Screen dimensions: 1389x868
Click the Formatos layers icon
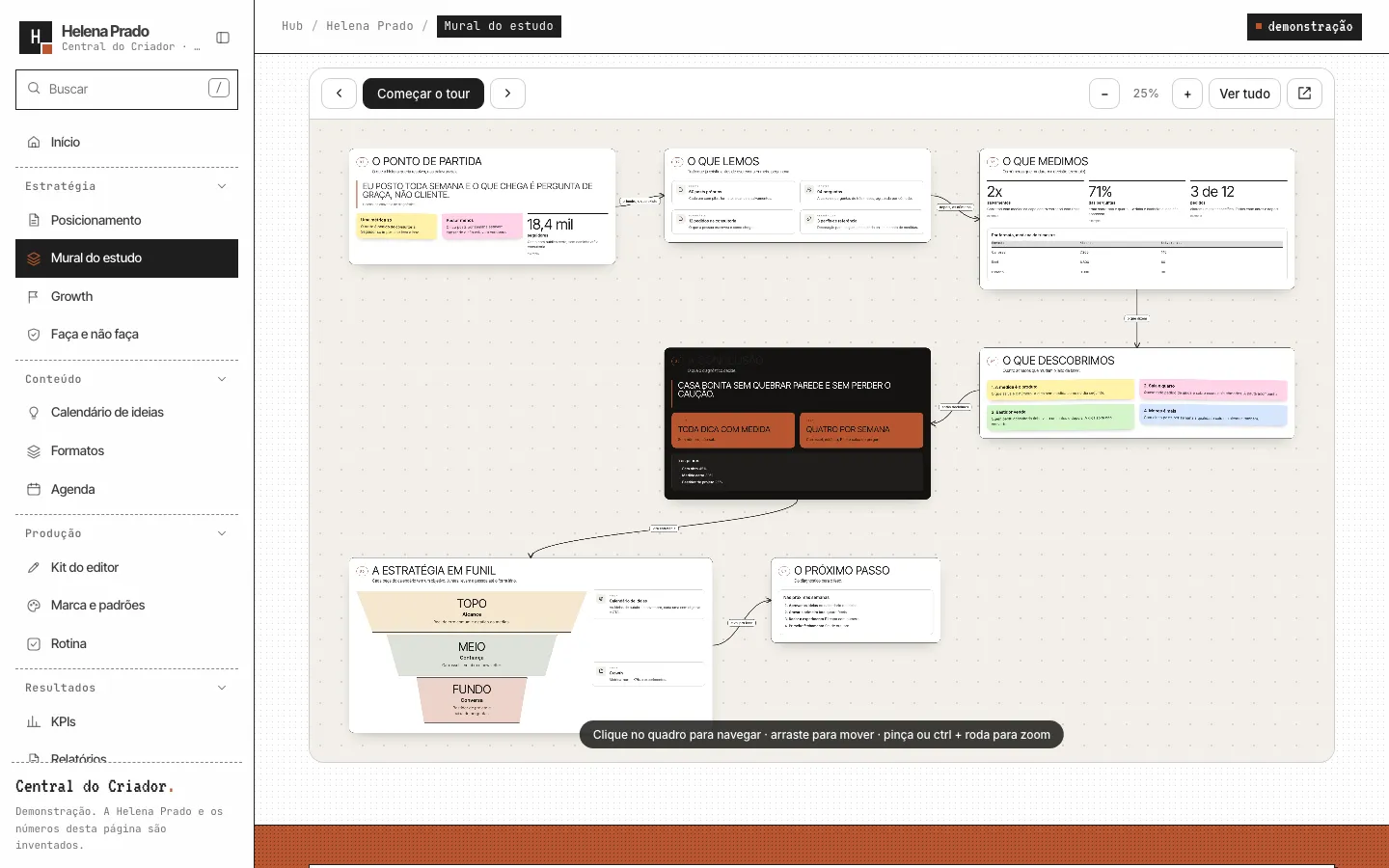[x=34, y=451]
